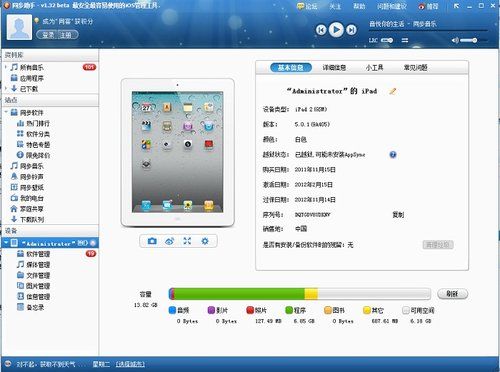Open the 家庭共享 home sharing icon
This screenshot has width=500, height=372.
point(14,209)
